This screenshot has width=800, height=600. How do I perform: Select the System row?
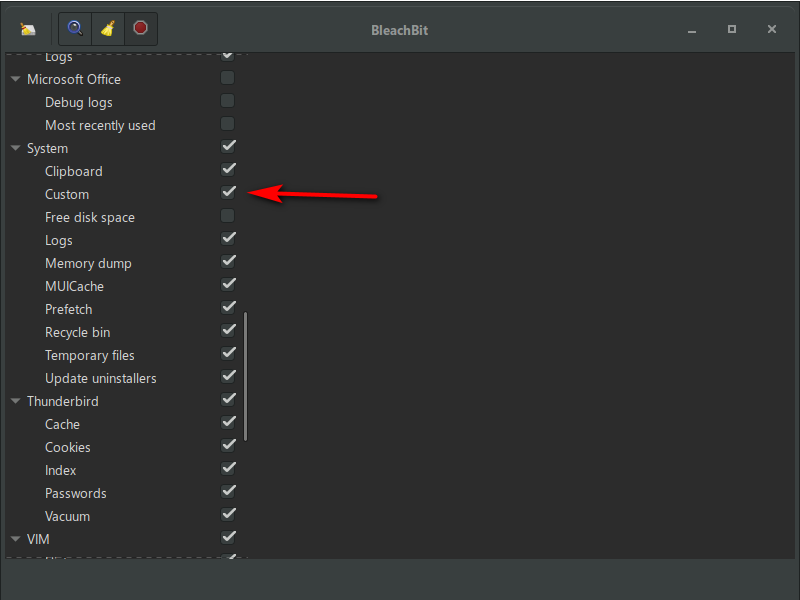coord(47,149)
